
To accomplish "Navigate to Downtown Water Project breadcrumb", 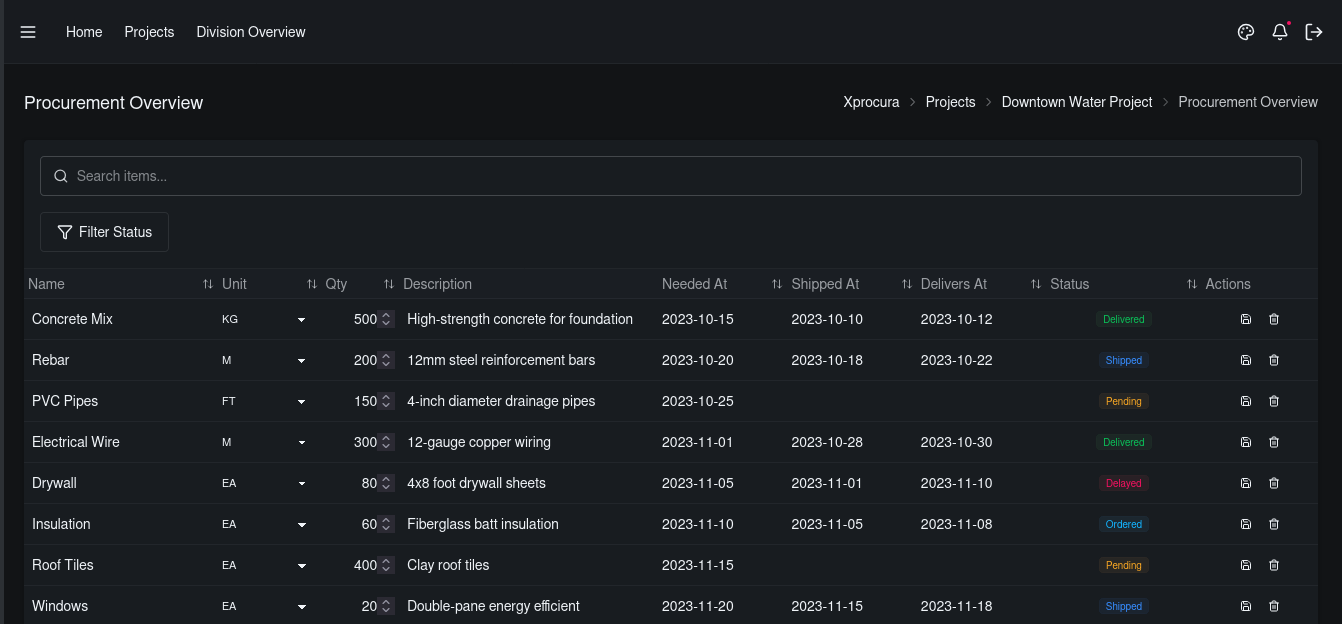I will pyautogui.click(x=1077, y=102).
